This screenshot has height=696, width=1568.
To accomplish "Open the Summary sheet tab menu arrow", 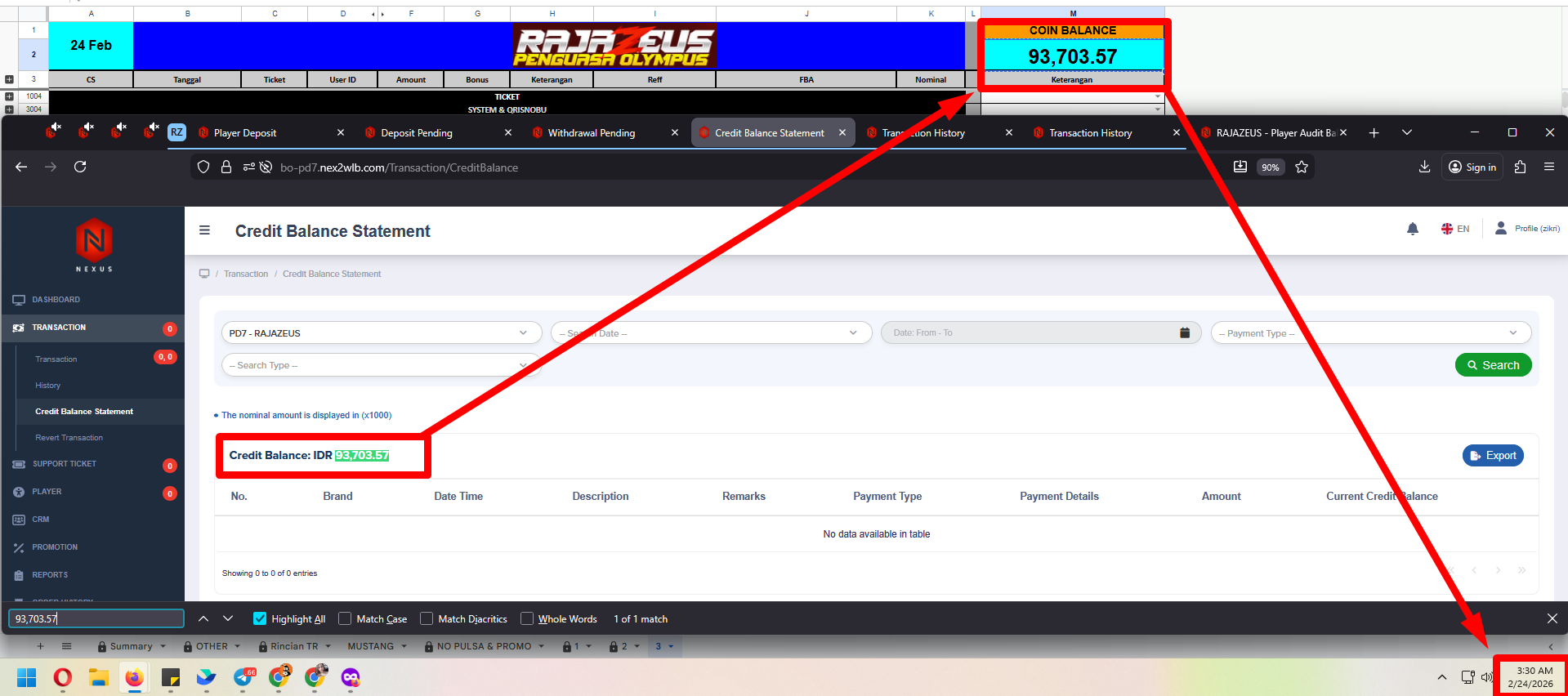I will tap(163, 646).
